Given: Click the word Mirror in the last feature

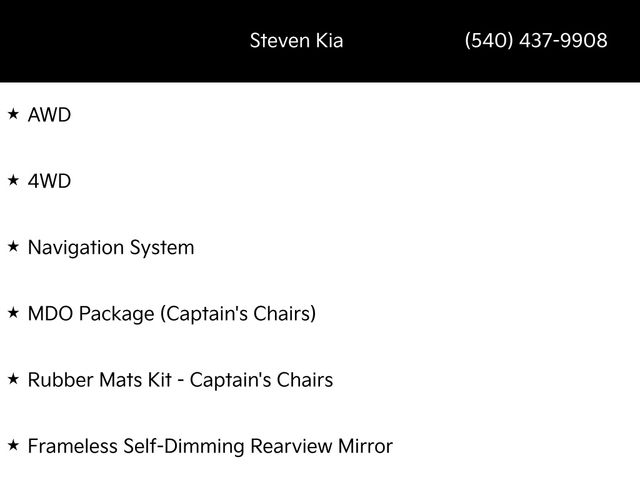Looking at the screenshot, I should tap(363, 446).
